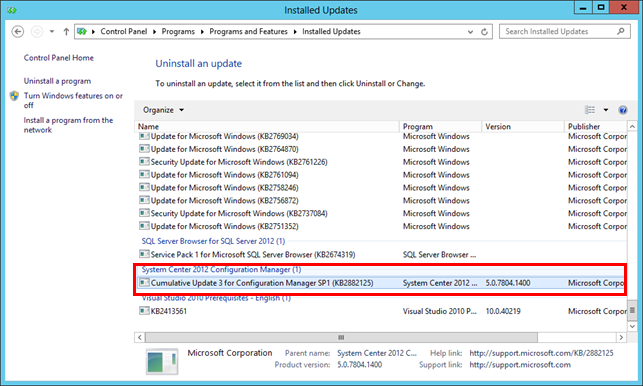
Task: Collapse System Center 2012 Configuration Manager group
Action: tap(221, 270)
